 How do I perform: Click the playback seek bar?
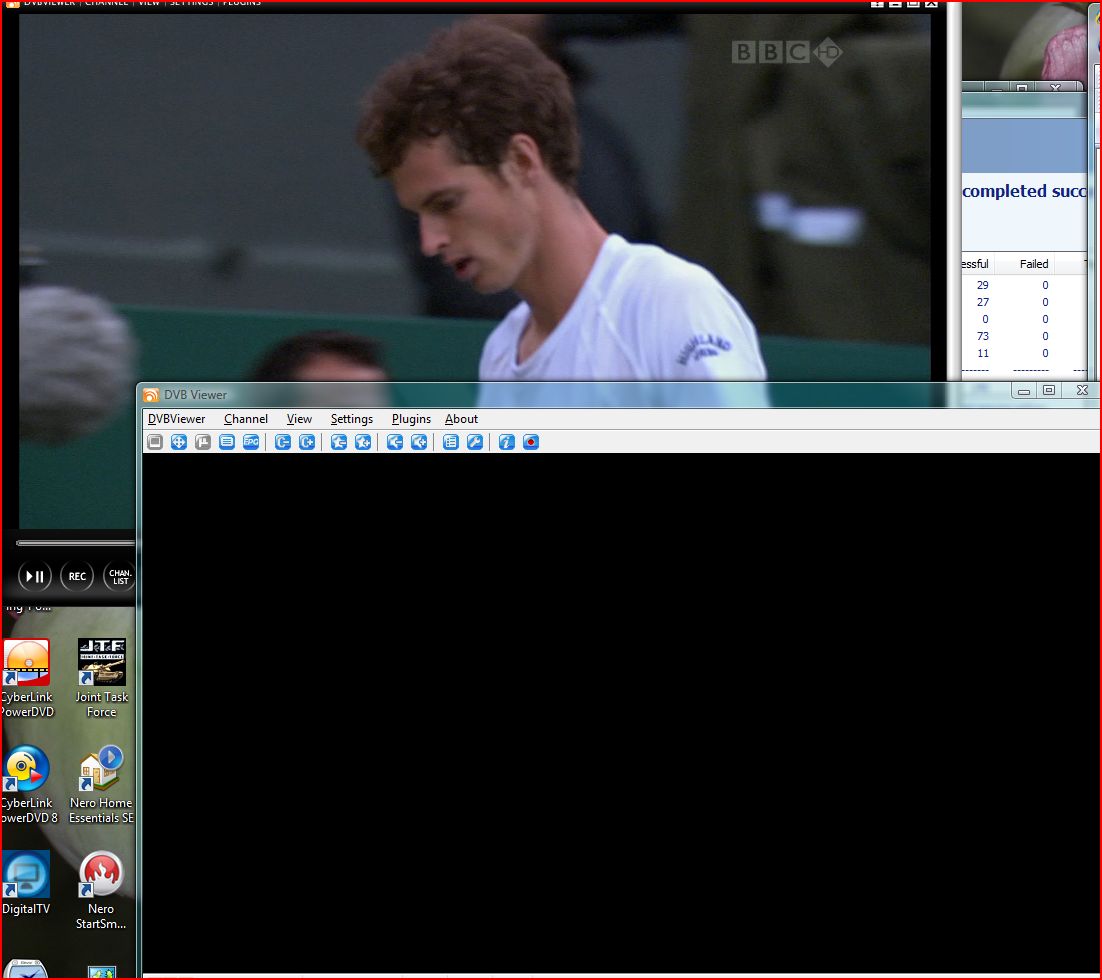coord(75,543)
